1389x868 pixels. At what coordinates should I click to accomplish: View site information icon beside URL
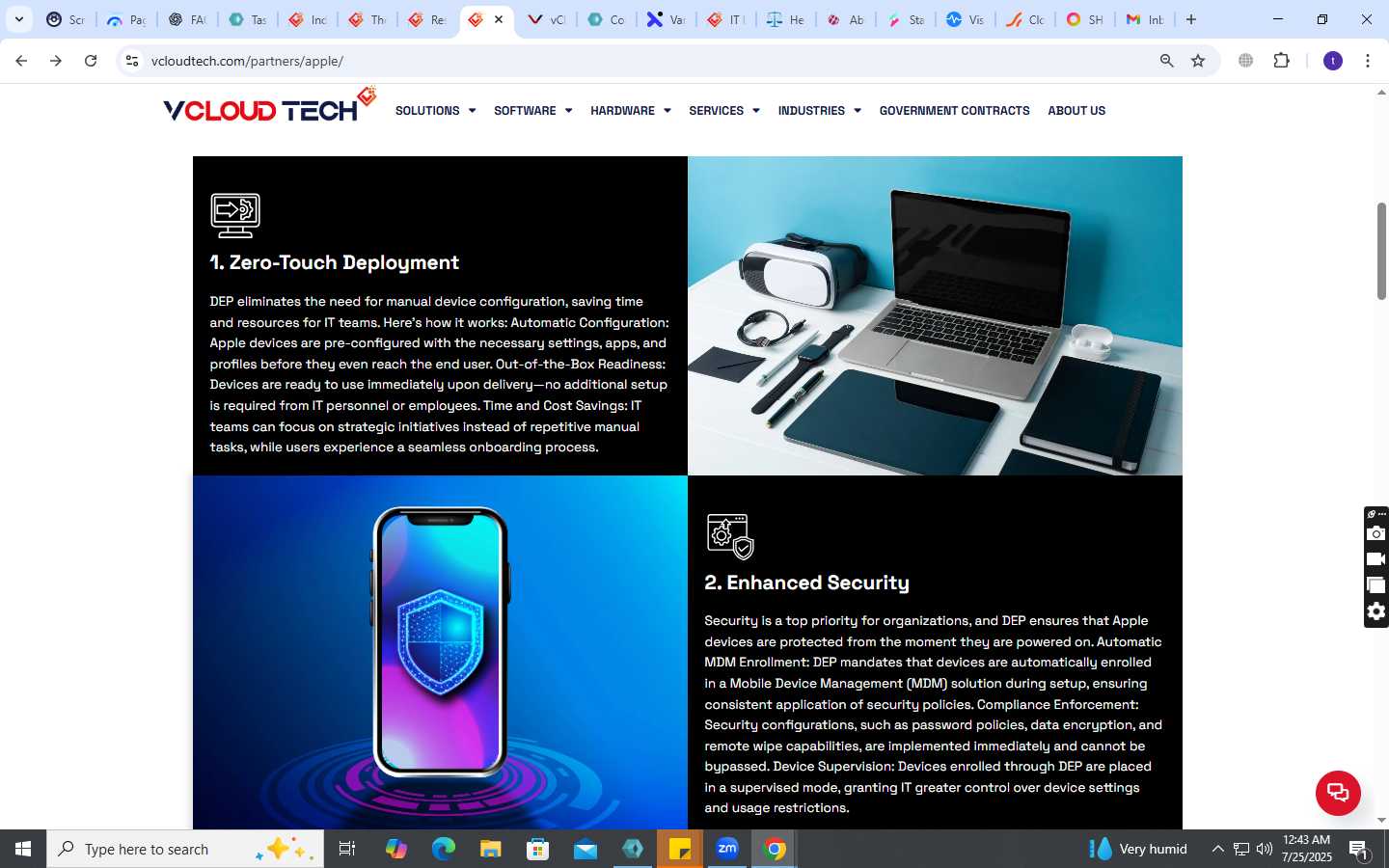[132, 61]
